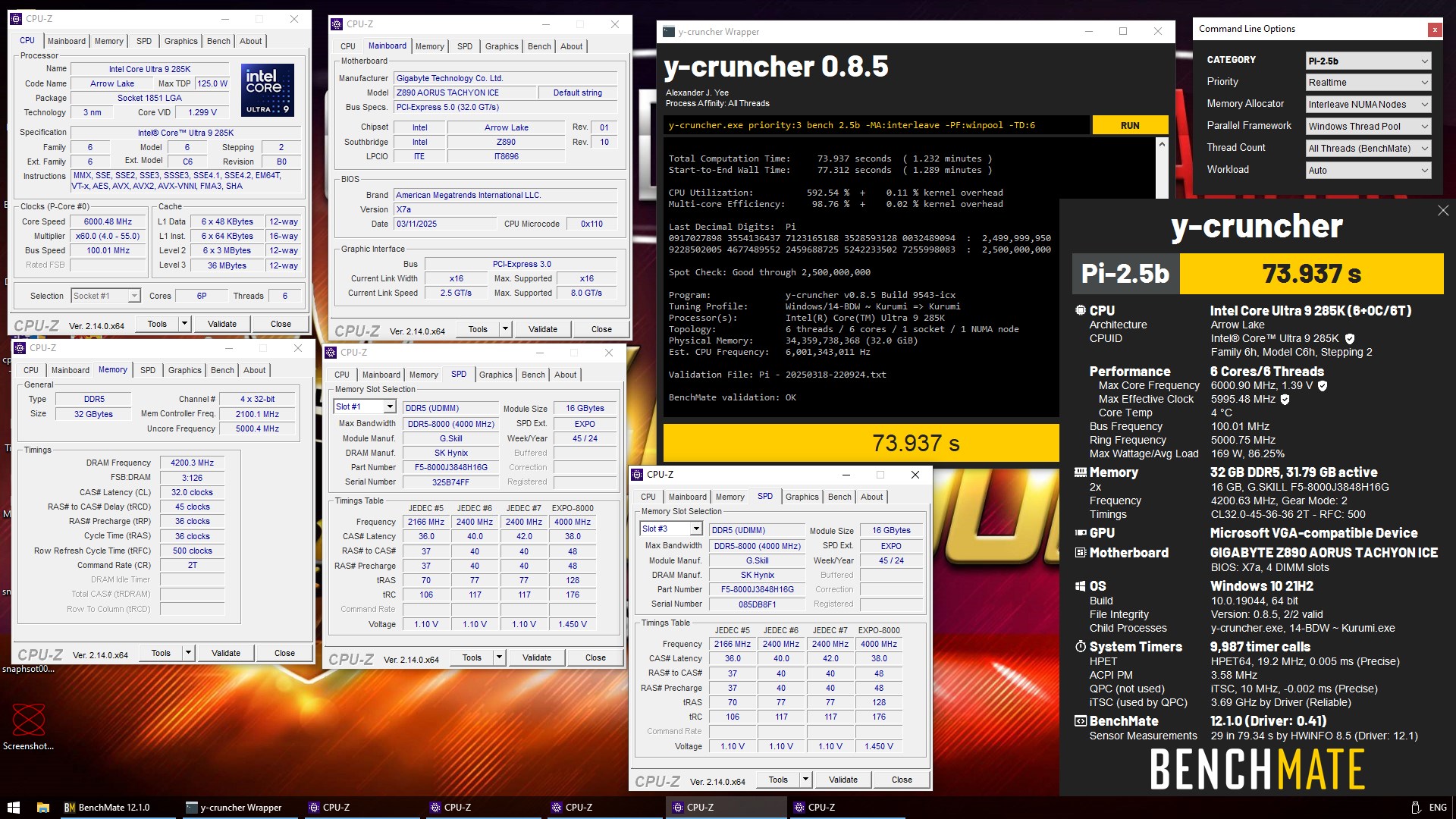This screenshot has height=819, width=1456.
Task: Click BenchMate CPUID verified shield icon
Action: pos(1350,339)
